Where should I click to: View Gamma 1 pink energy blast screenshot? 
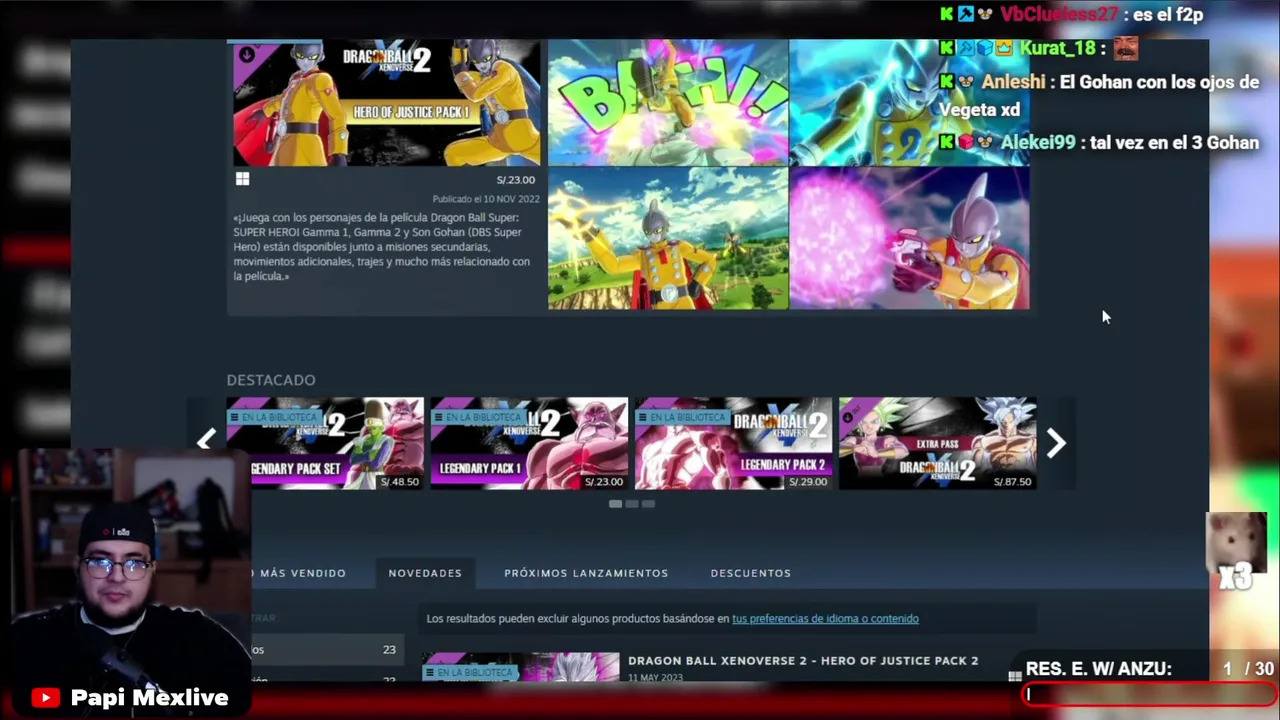tap(909, 239)
